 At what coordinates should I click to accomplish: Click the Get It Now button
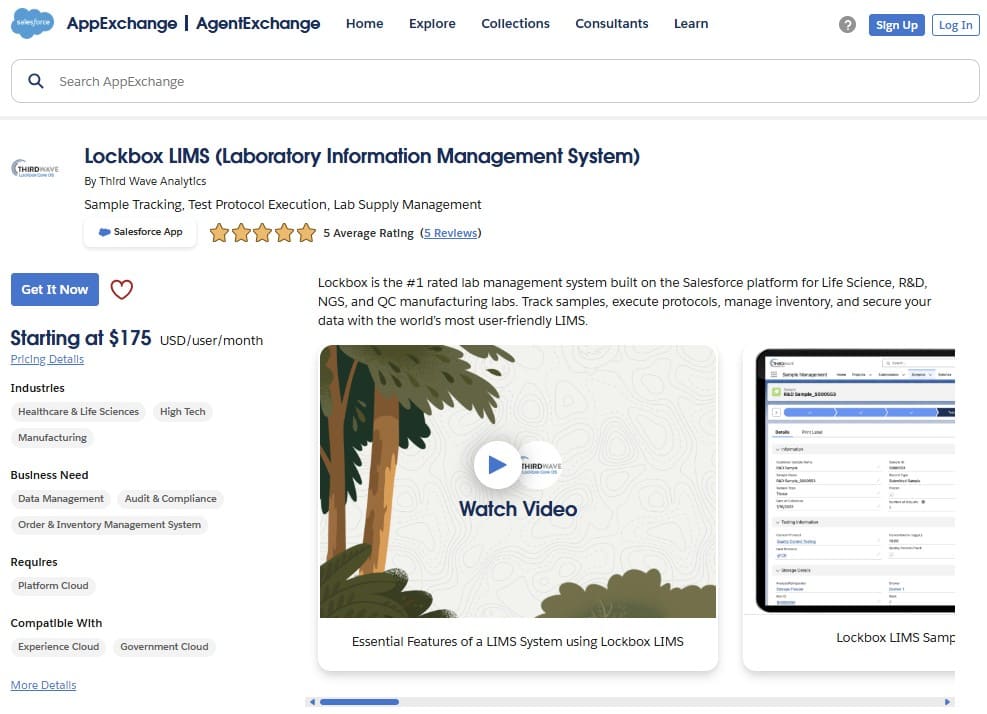[55, 290]
